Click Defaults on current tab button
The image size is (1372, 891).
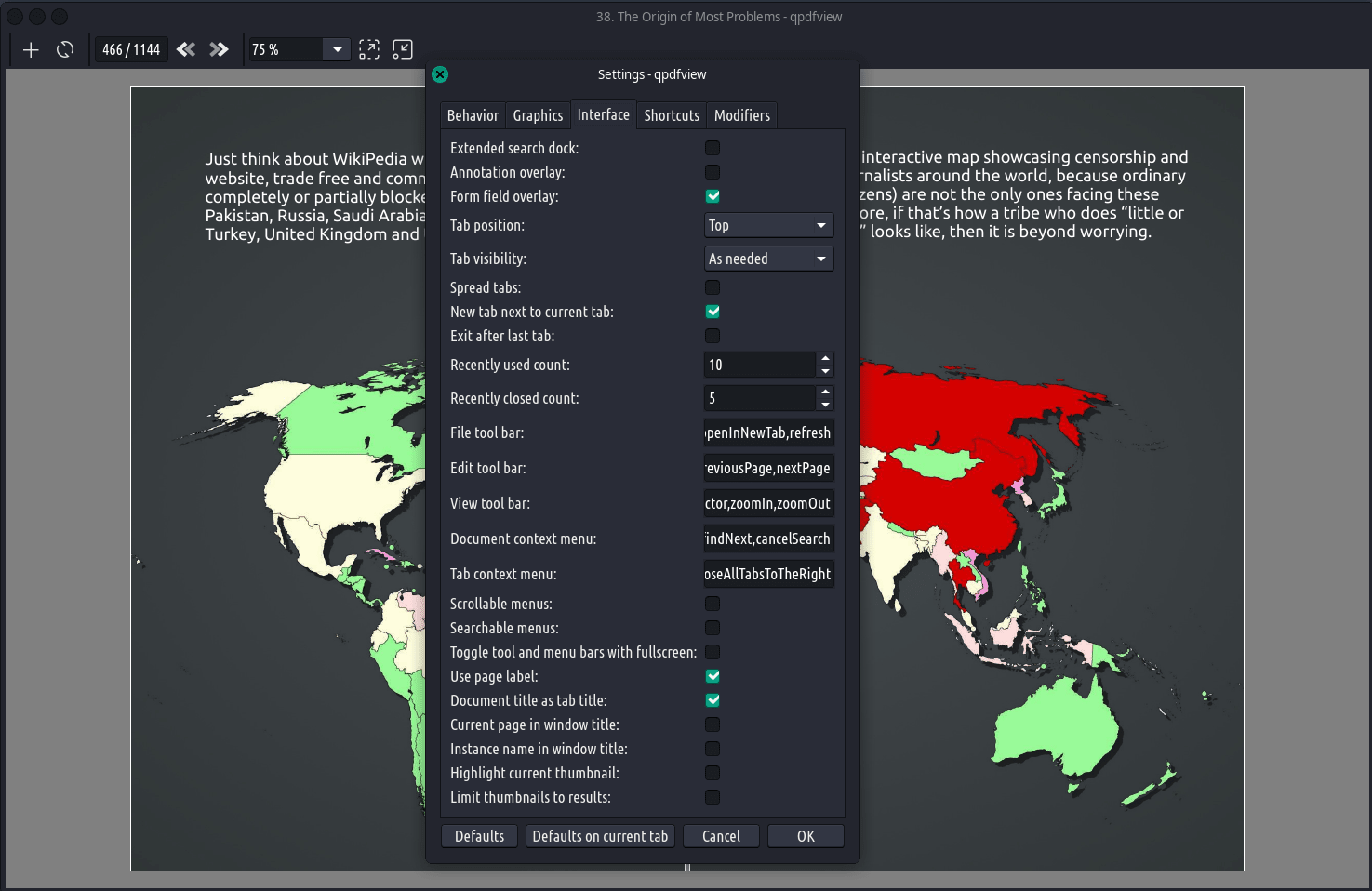tap(600, 836)
